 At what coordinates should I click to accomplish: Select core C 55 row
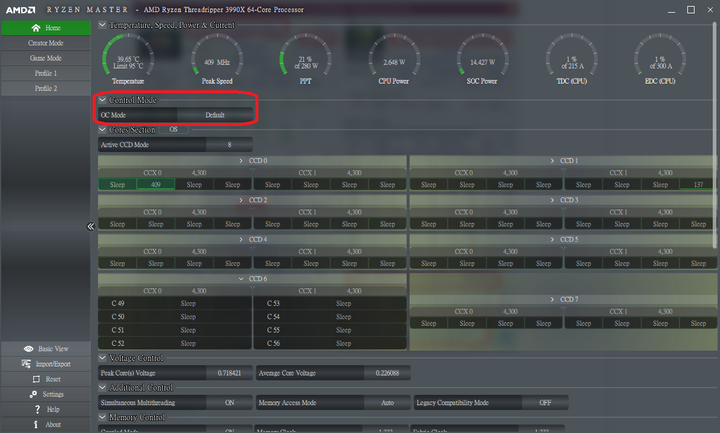(330, 330)
